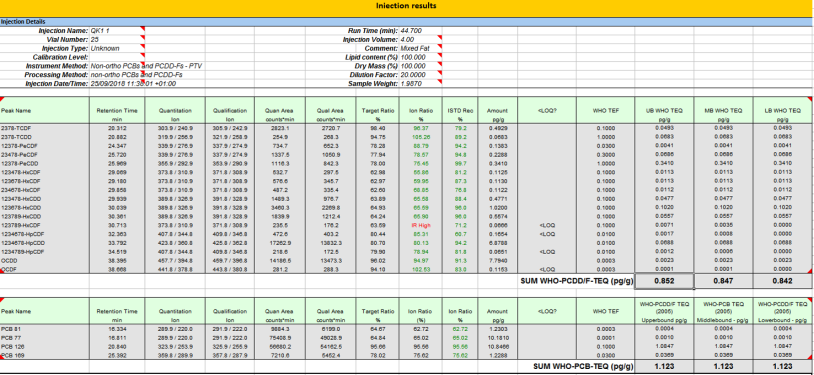Click the Injection Date/Time value cell
The height and width of the screenshot is (375, 814).
(x=133, y=84)
